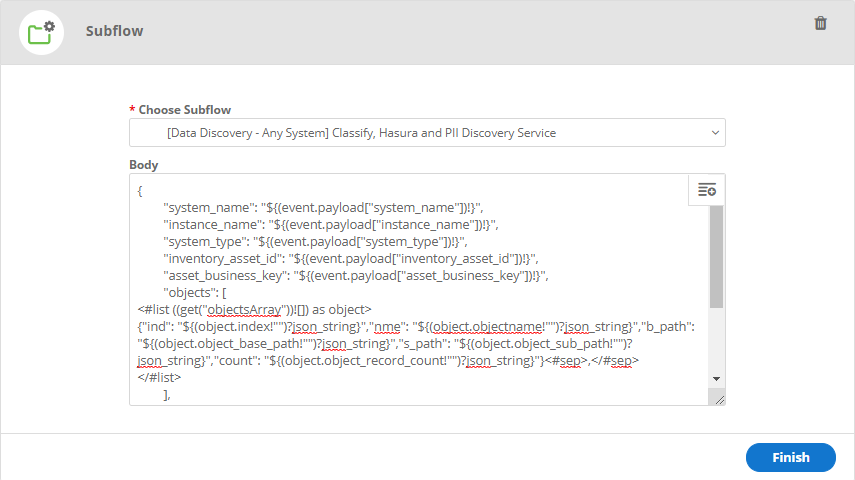Click the Choose Subflow label
Image resolution: width=855 pixels, height=480 pixels.
pyautogui.click(x=185, y=110)
